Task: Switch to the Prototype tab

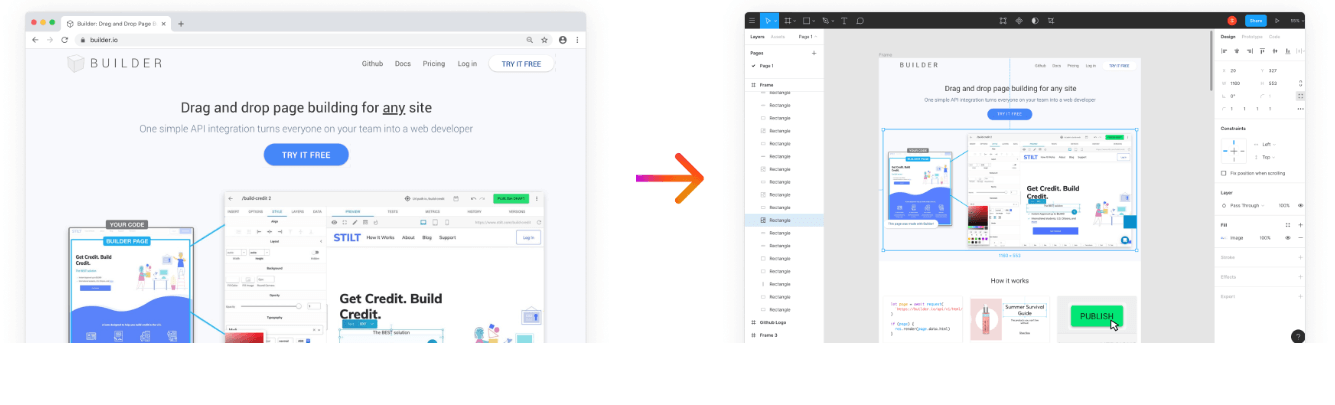Action: pyautogui.click(x=1252, y=36)
